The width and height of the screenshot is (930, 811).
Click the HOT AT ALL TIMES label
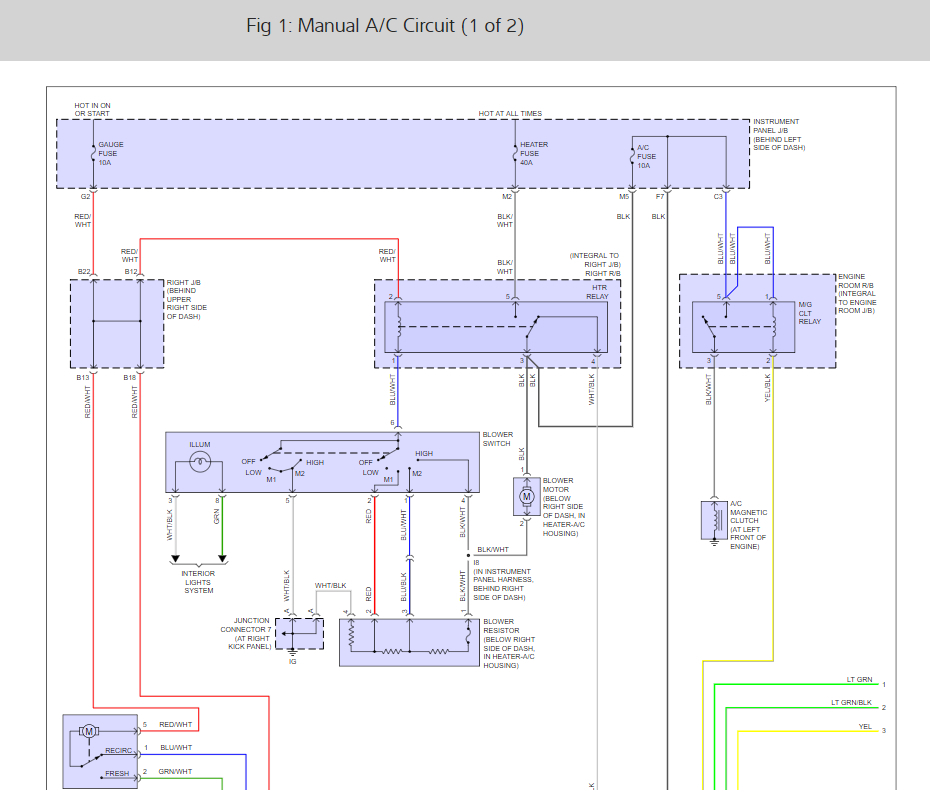tap(510, 114)
